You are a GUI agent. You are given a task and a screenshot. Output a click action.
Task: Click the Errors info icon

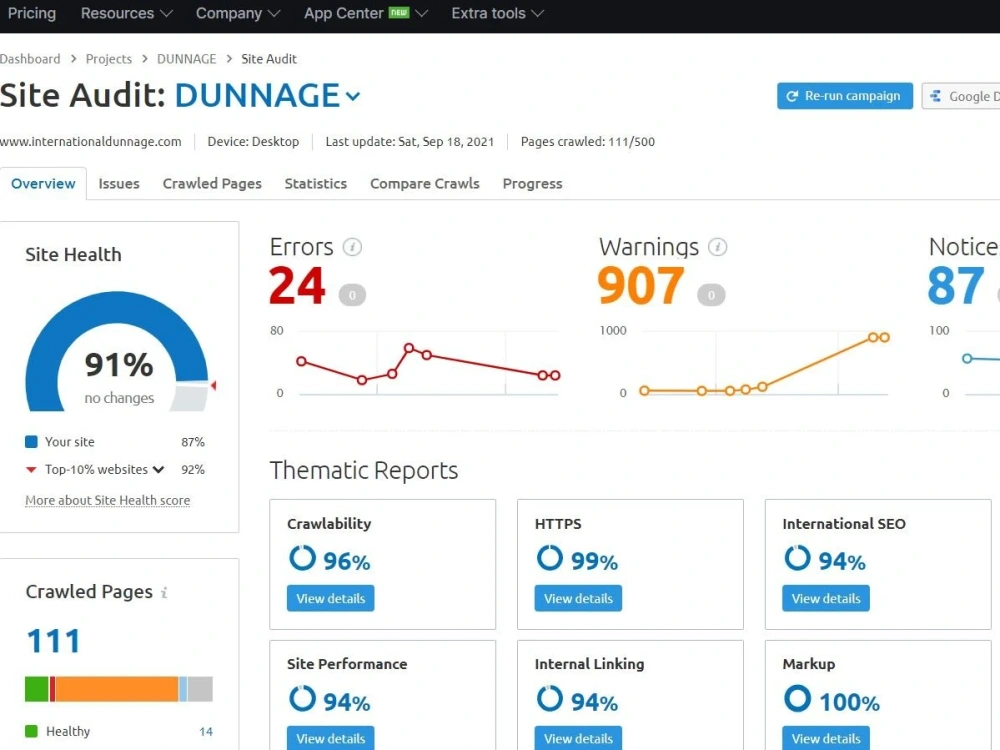pyautogui.click(x=352, y=247)
